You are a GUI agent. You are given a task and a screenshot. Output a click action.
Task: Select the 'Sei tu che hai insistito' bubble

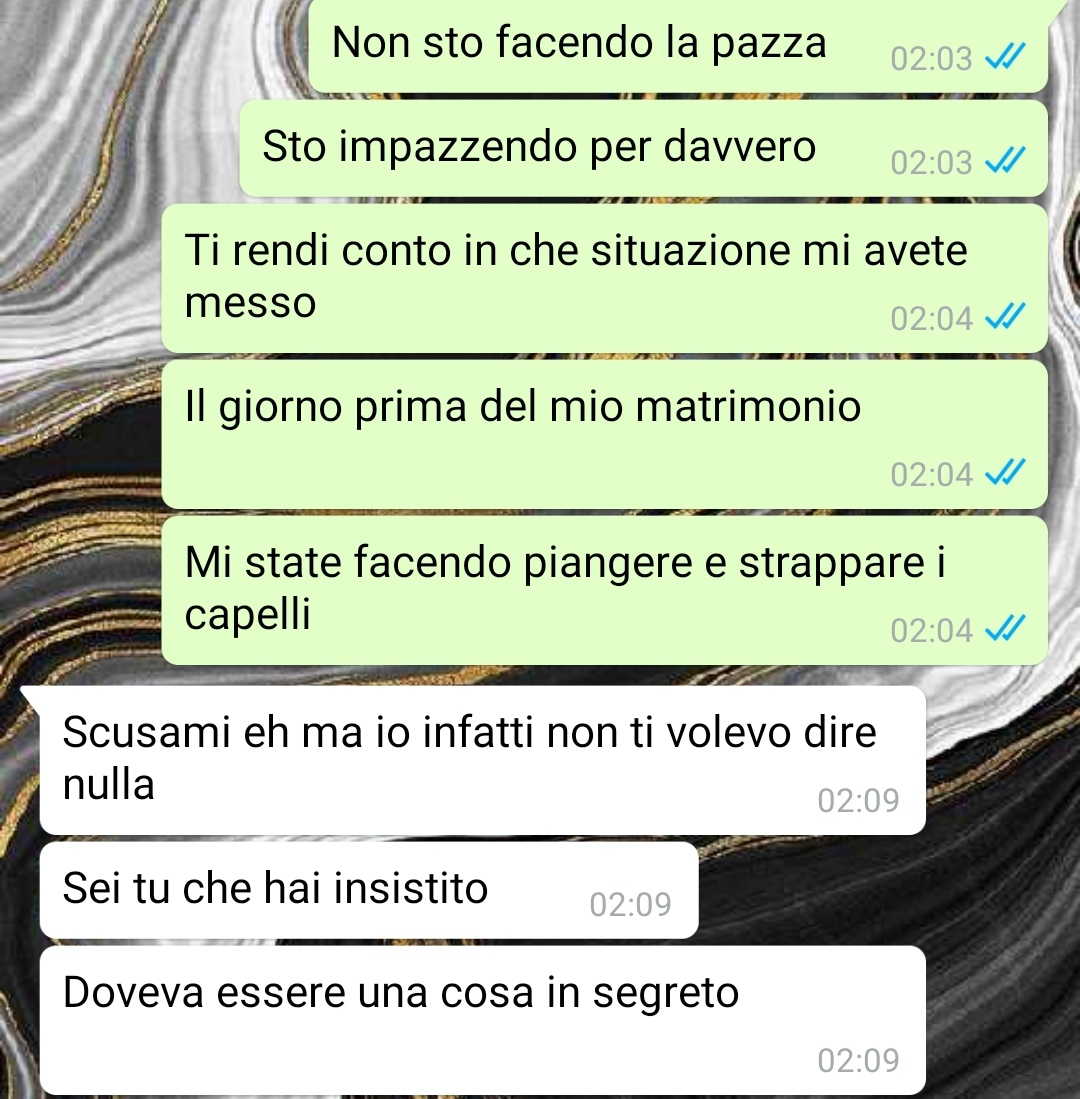(369, 891)
